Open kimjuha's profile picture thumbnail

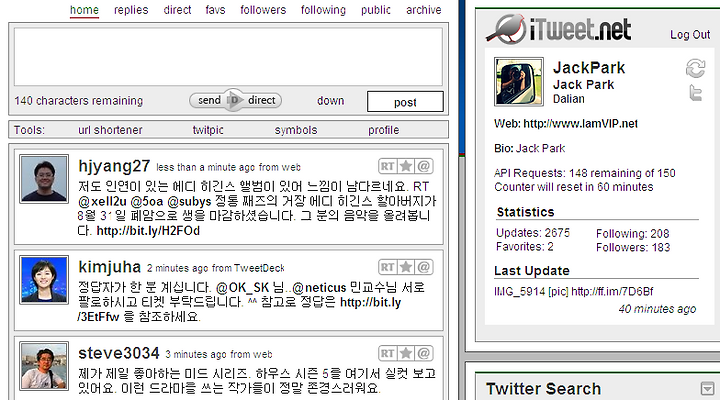[44, 280]
